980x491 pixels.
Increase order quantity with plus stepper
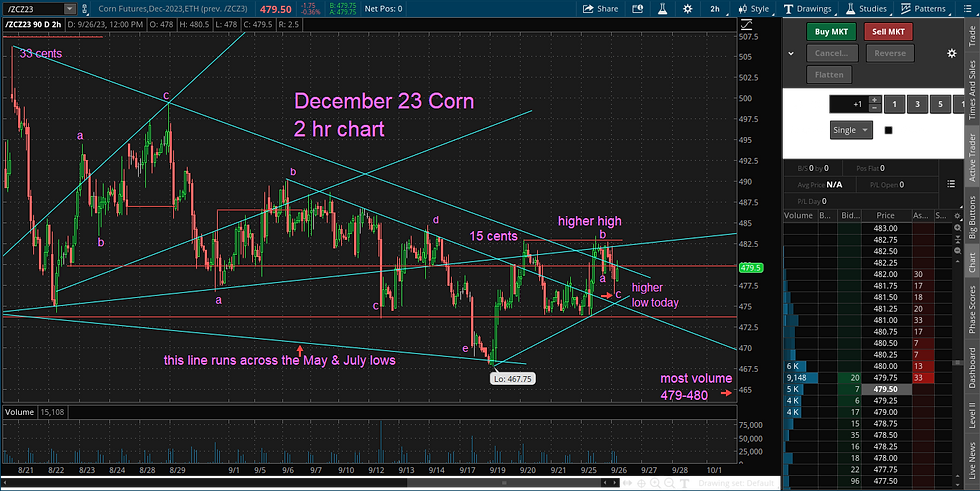tap(874, 100)
